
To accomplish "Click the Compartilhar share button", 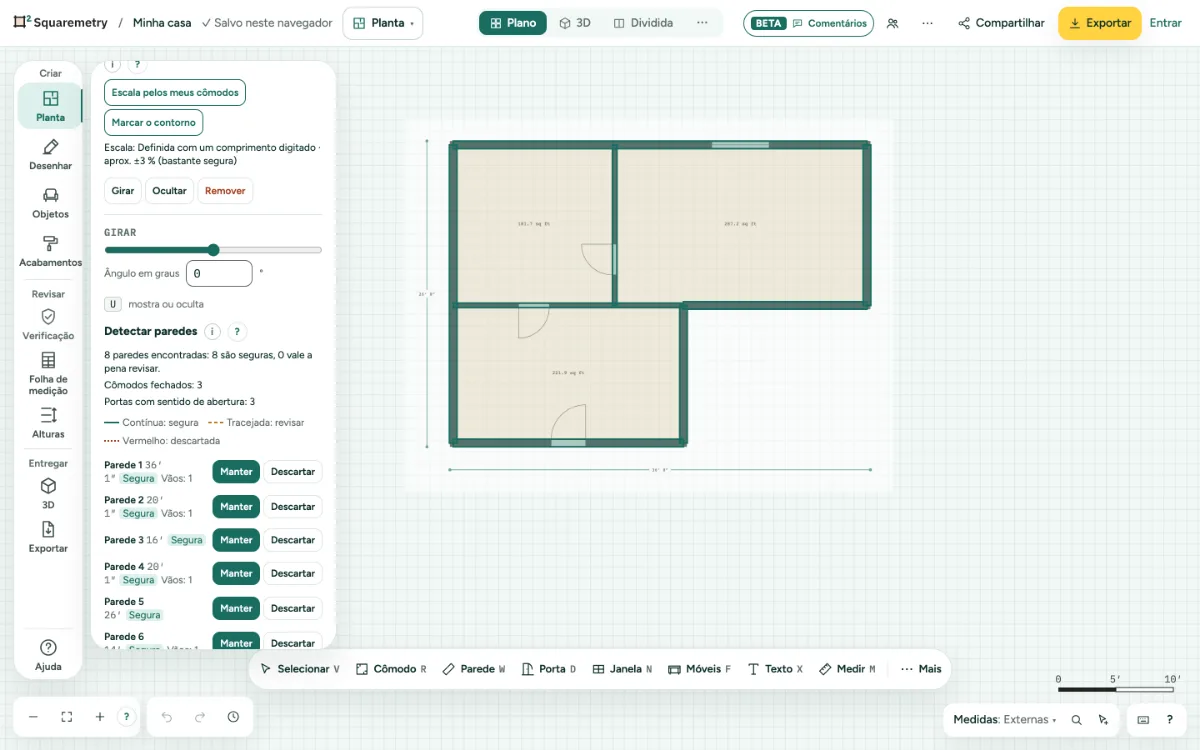I will coord(1001,23).
